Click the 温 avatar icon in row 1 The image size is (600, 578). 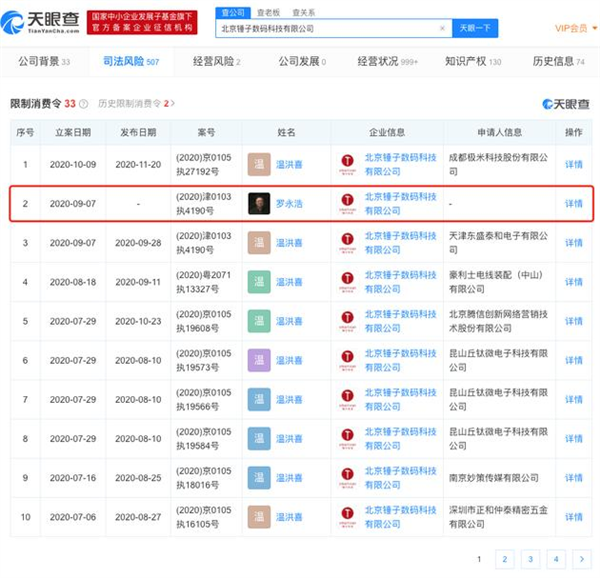click(x=259, y=164)
